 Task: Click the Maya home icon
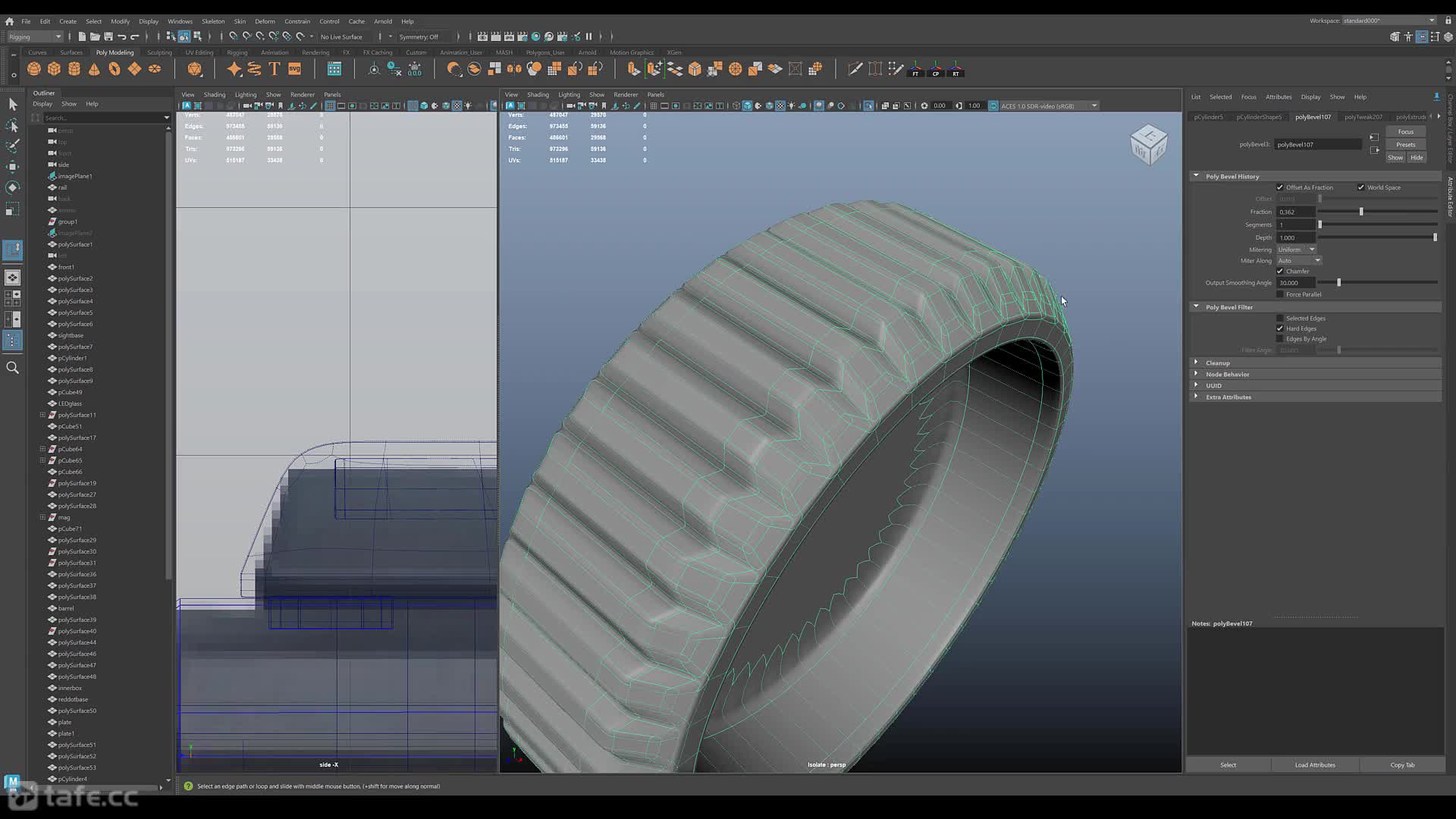tap(9, 21)
